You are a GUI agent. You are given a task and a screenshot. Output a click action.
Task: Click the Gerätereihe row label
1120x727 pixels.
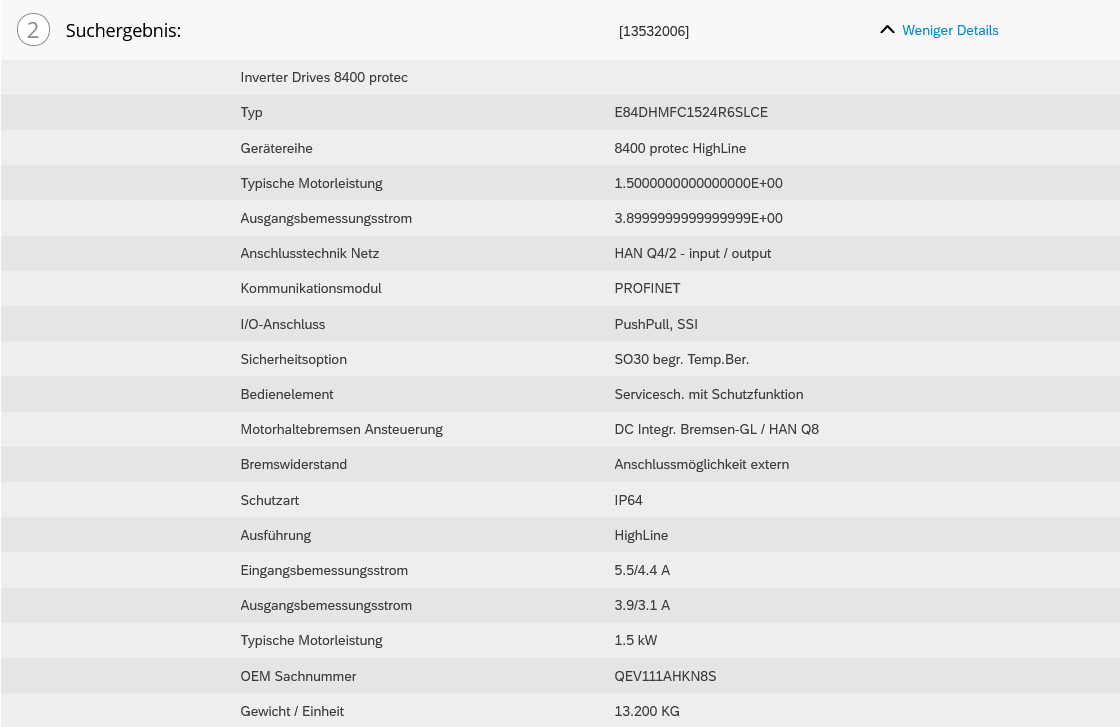(276, 148)
